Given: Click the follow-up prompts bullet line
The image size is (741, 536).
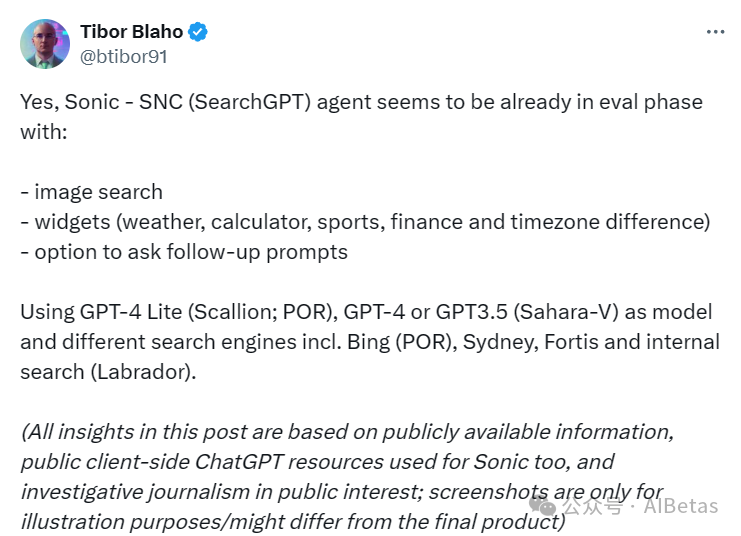Looking at the screenshot, I should [184, 251].
